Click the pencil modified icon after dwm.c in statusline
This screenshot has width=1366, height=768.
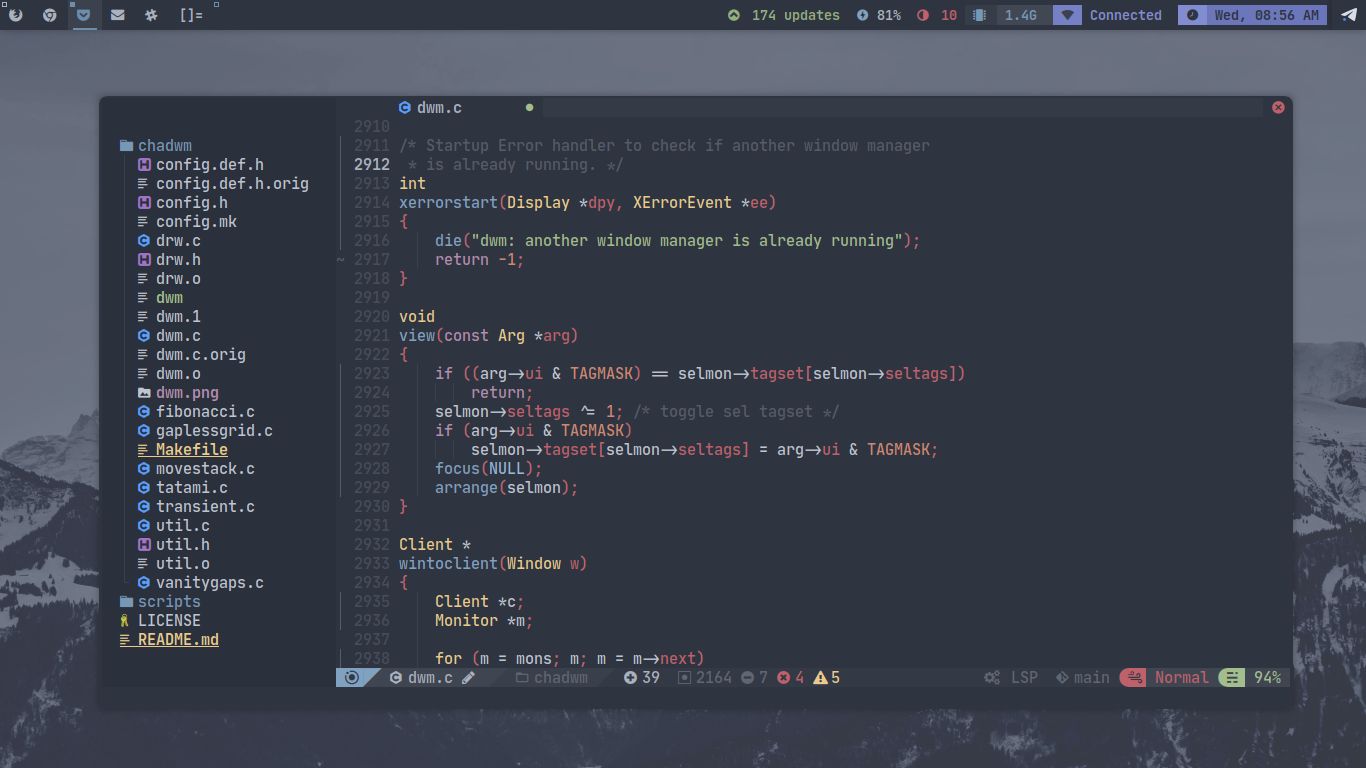click(x=468, y=677)
